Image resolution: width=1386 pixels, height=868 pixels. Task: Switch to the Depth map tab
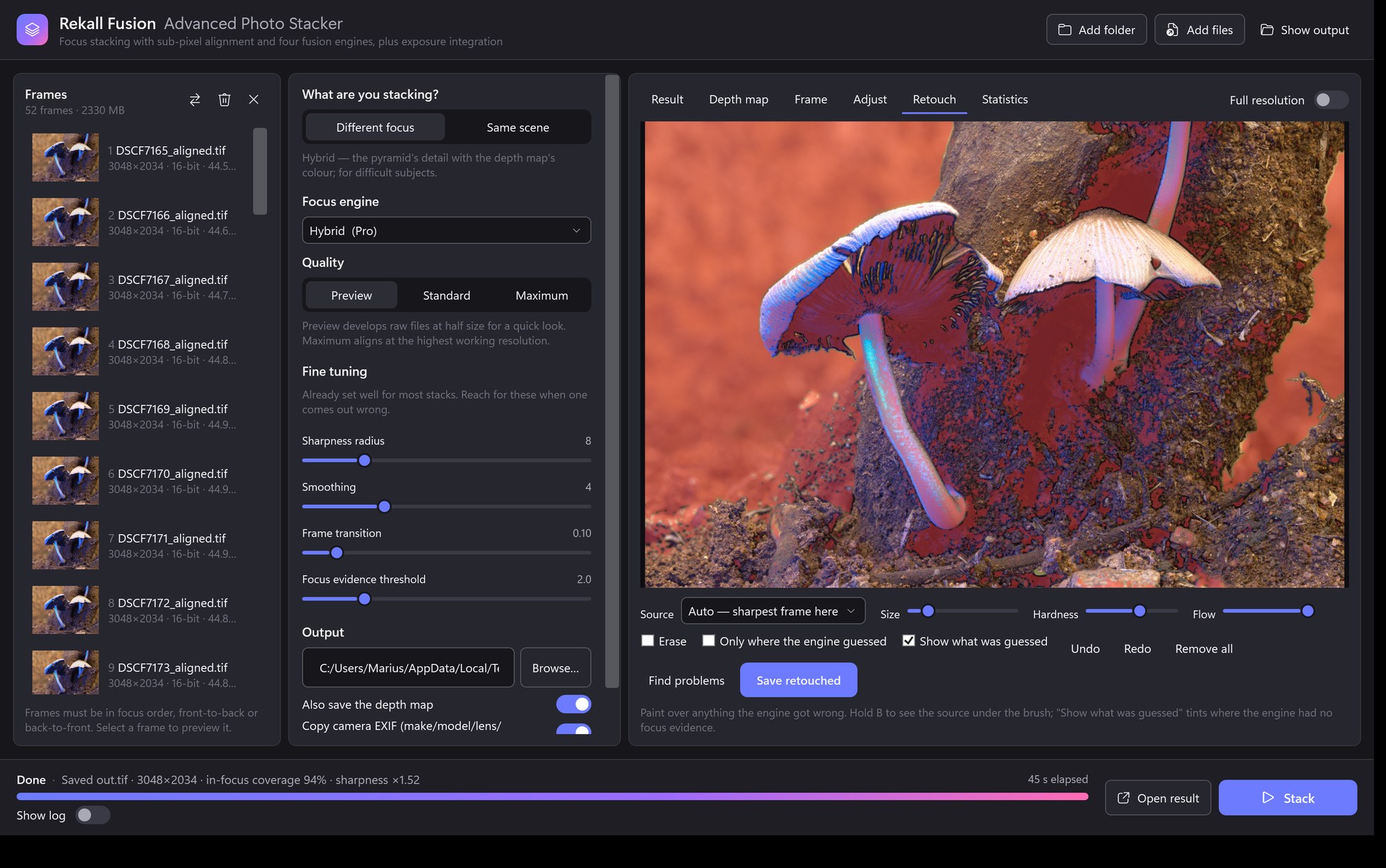pyautogui.click(x=738, y=100)
